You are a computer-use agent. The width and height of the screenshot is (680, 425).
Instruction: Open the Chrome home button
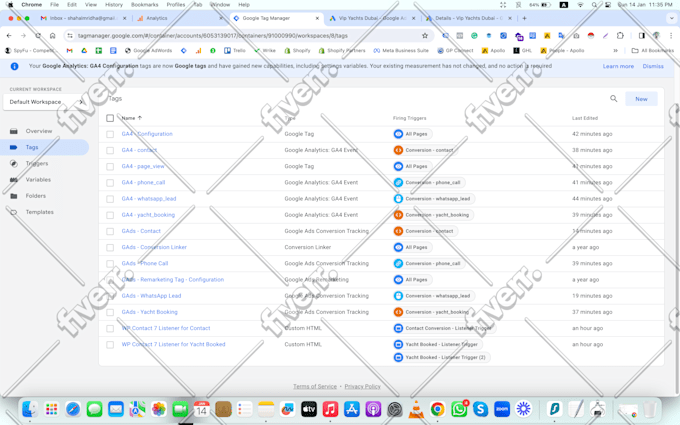tap(52, 36)
